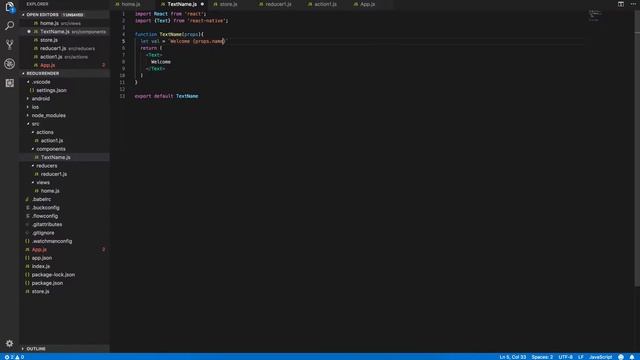640x360 pixels.
Task: Open the app.json file
Action: click(64, 258)
